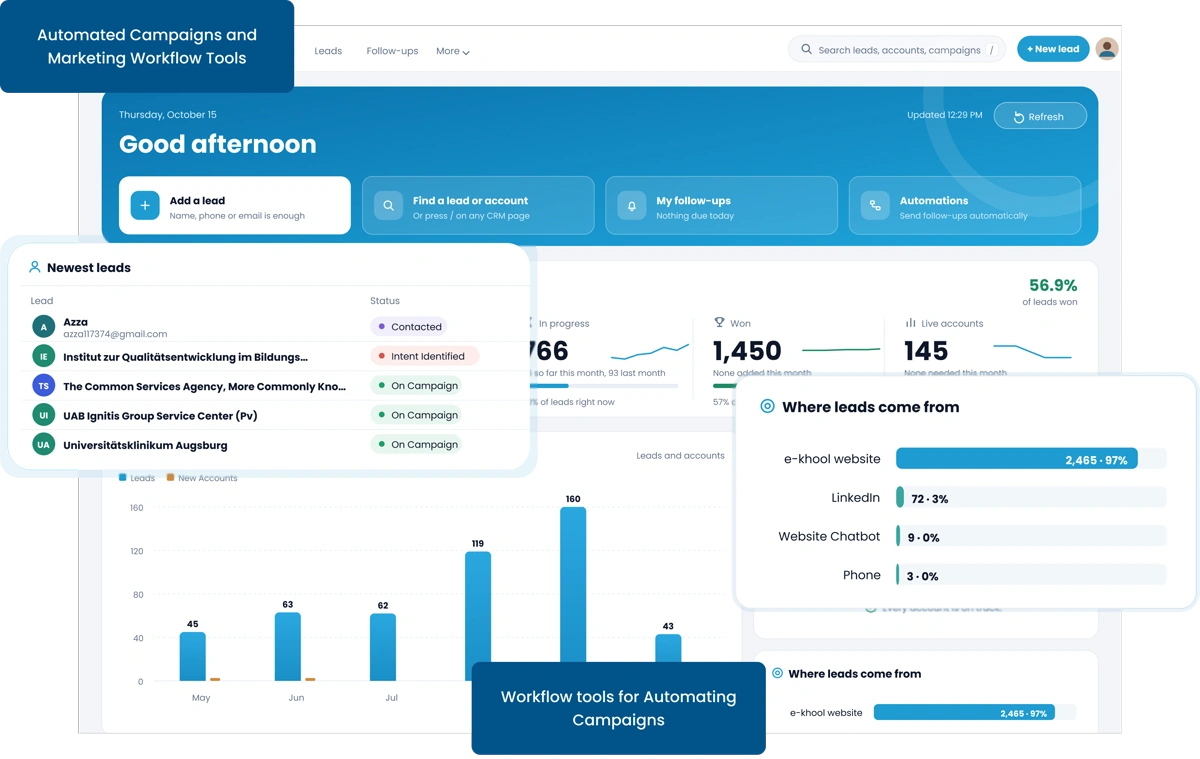The image size is (1200, 759).
Task: Click the Contacted status badge for Azza
Action: 409,326
